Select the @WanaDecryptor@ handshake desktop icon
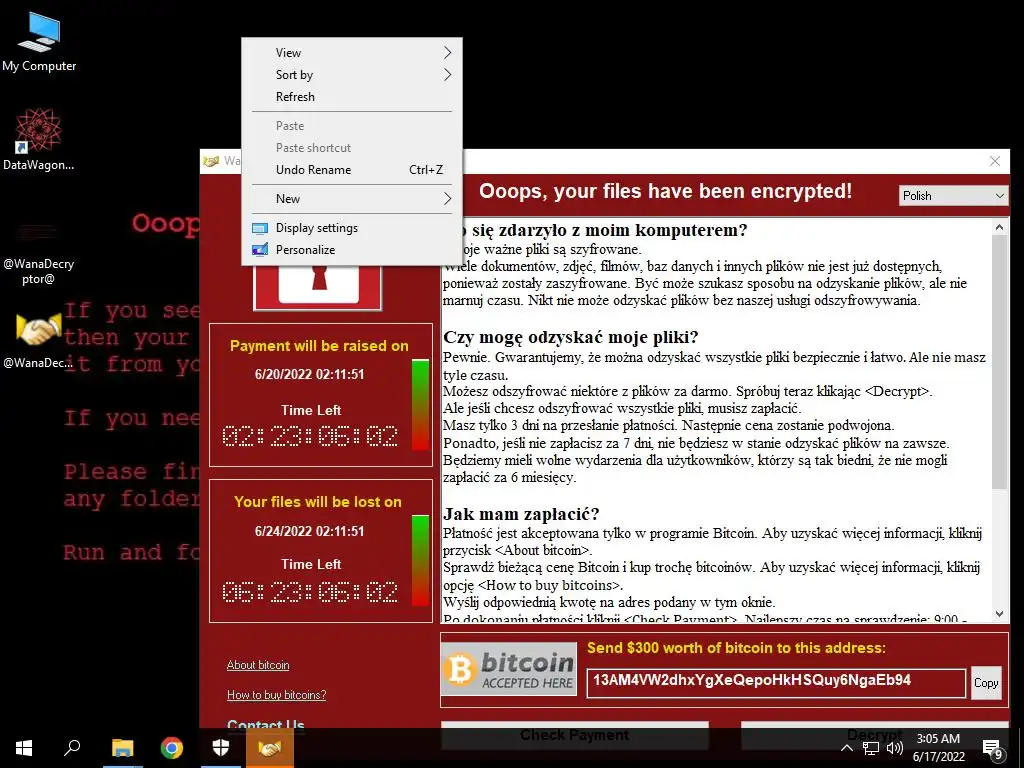The height and width of the screenshot is (768, 1024). click(39, 340)
